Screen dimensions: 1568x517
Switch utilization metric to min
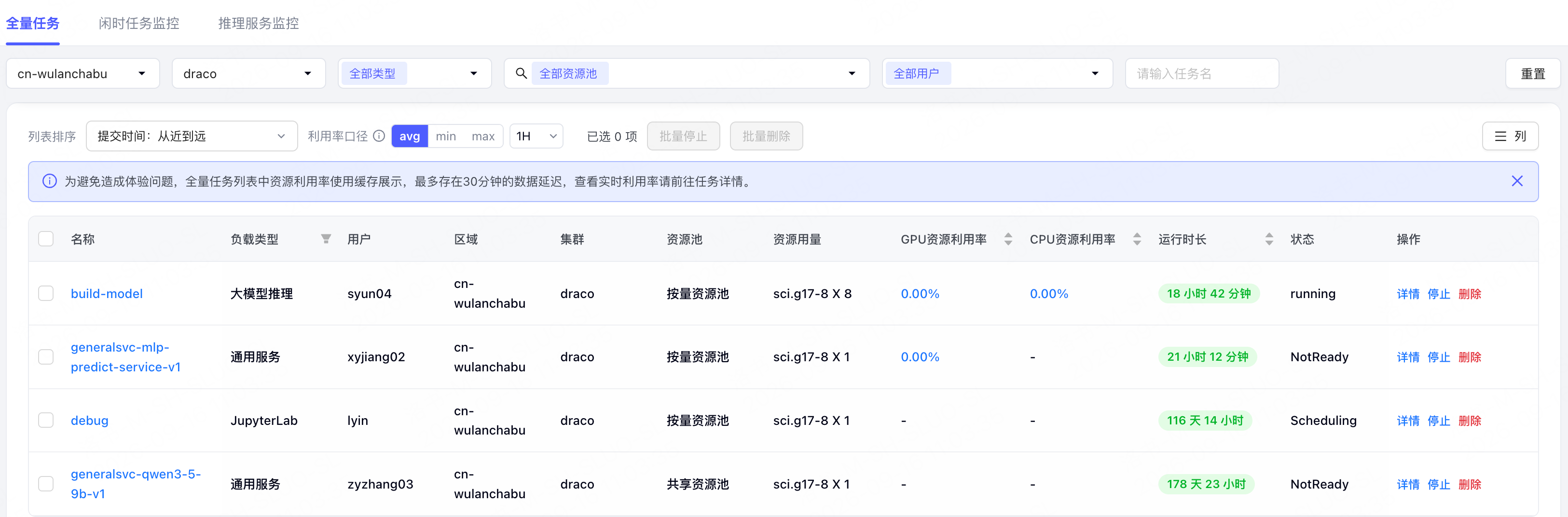pyautogui.click(x=446, y=136)
